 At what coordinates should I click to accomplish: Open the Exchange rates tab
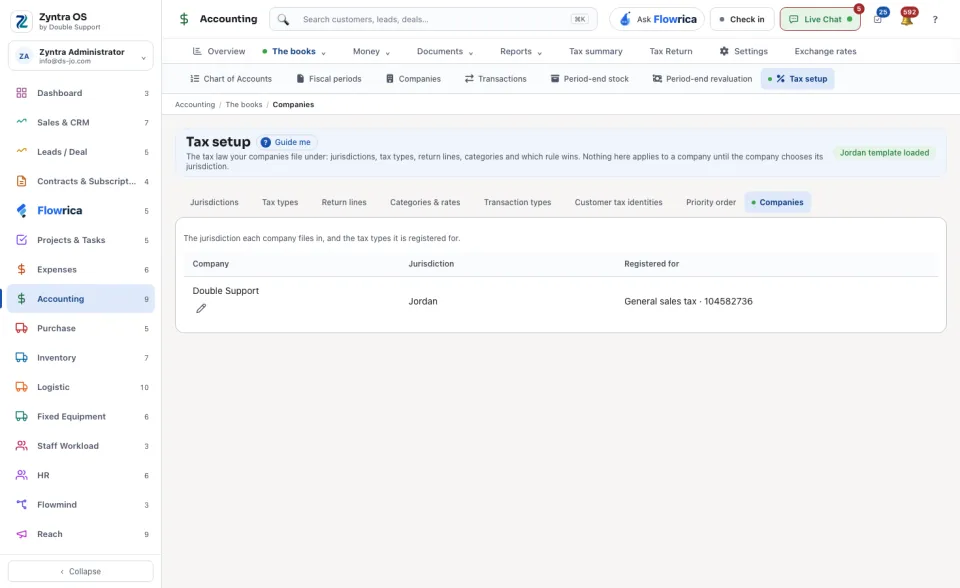[825, 51]
